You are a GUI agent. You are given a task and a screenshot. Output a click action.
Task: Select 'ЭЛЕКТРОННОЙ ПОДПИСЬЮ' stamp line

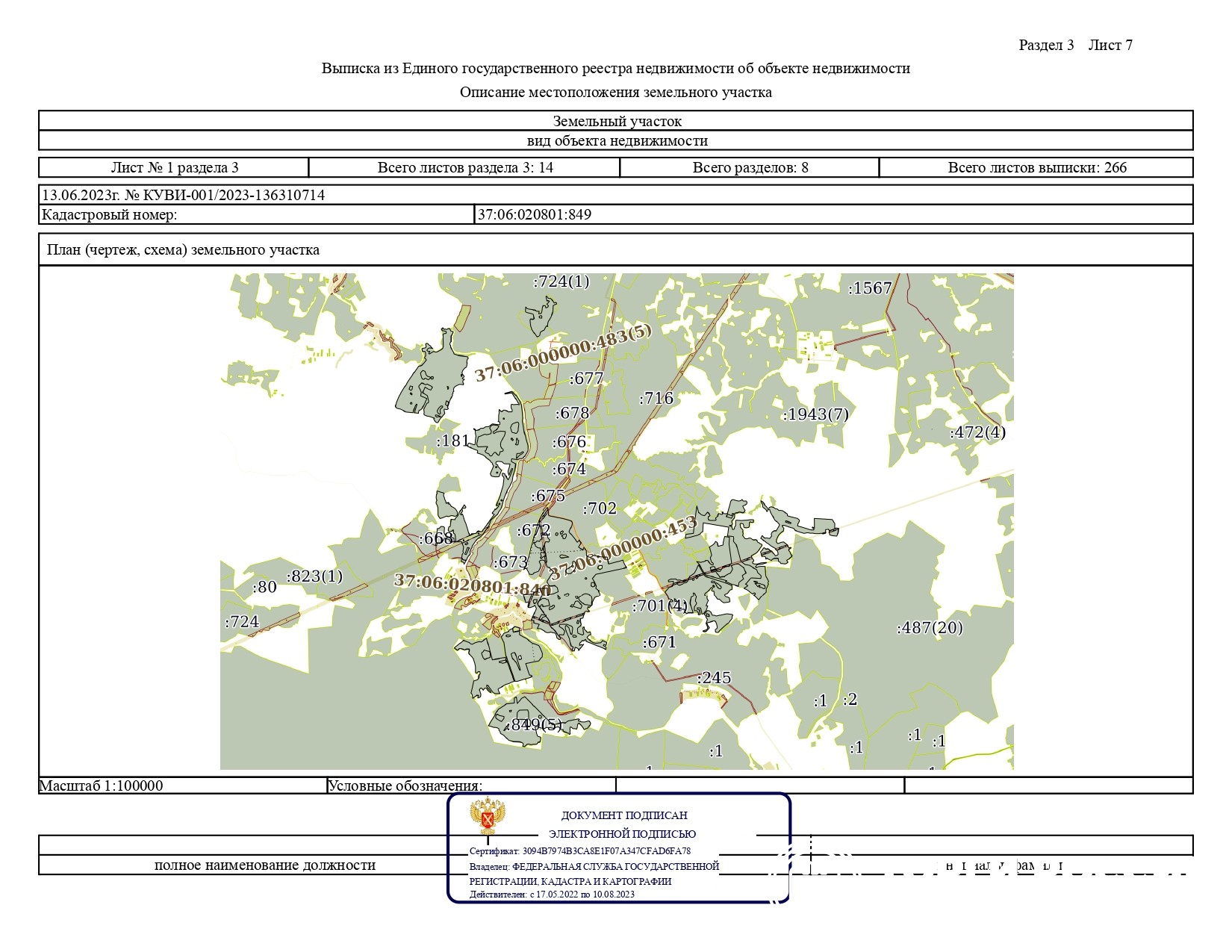pyautogui.click(x=622, y=834)
